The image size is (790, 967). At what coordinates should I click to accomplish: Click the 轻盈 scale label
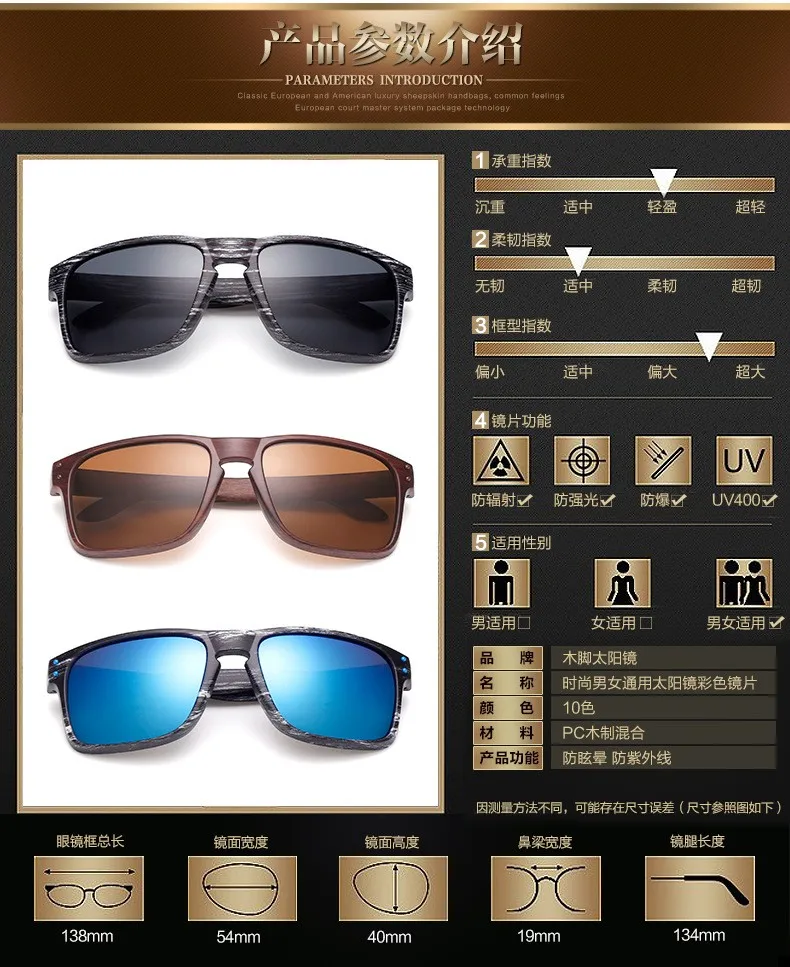coord(662,207)
